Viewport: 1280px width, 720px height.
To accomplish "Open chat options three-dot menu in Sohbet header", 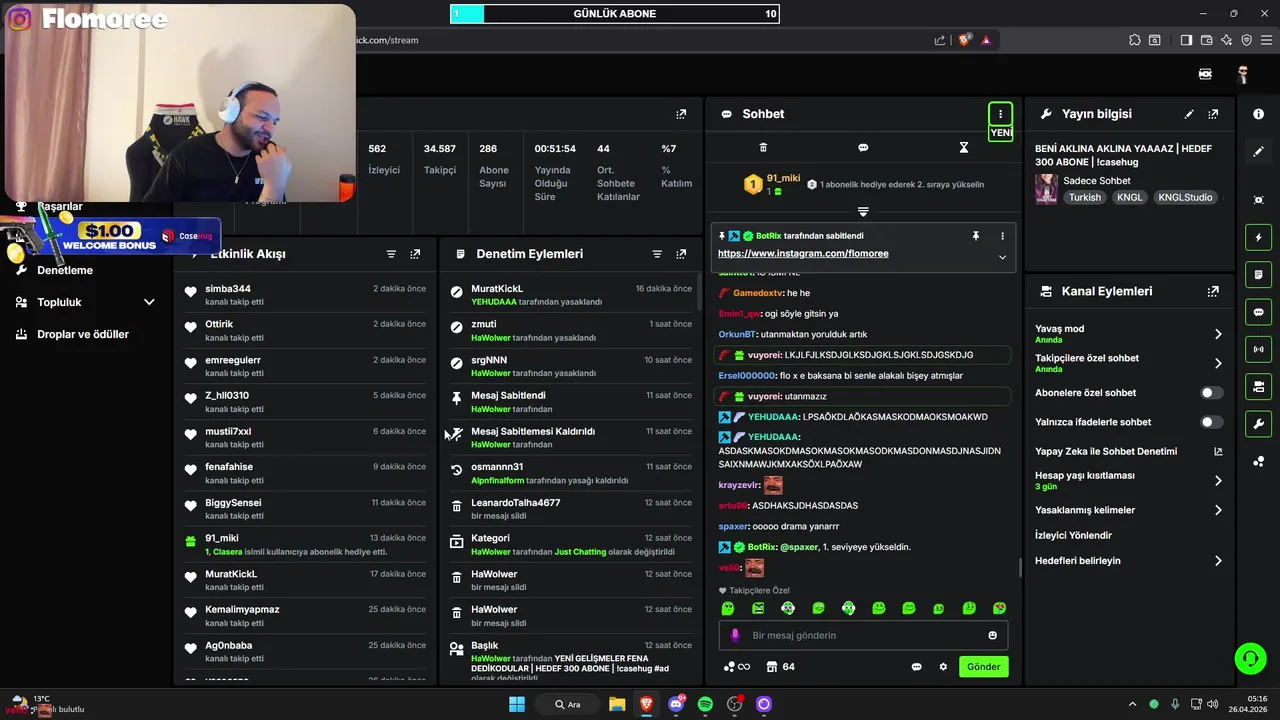I will 1000,114.
